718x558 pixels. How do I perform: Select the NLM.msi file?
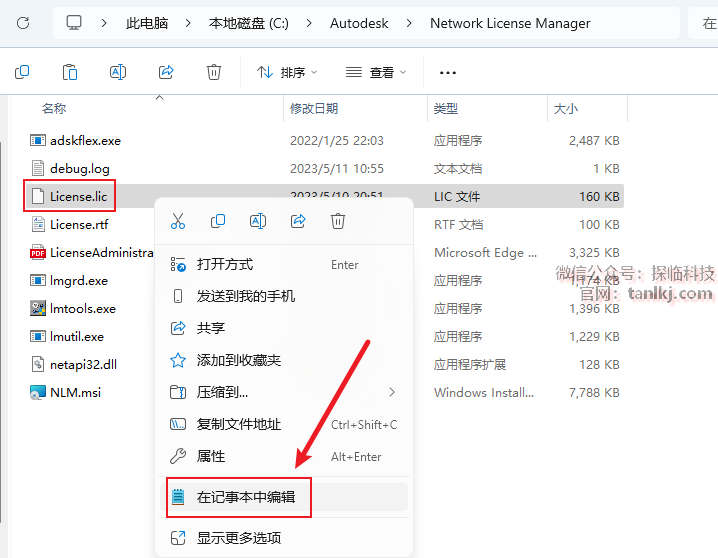76,392
